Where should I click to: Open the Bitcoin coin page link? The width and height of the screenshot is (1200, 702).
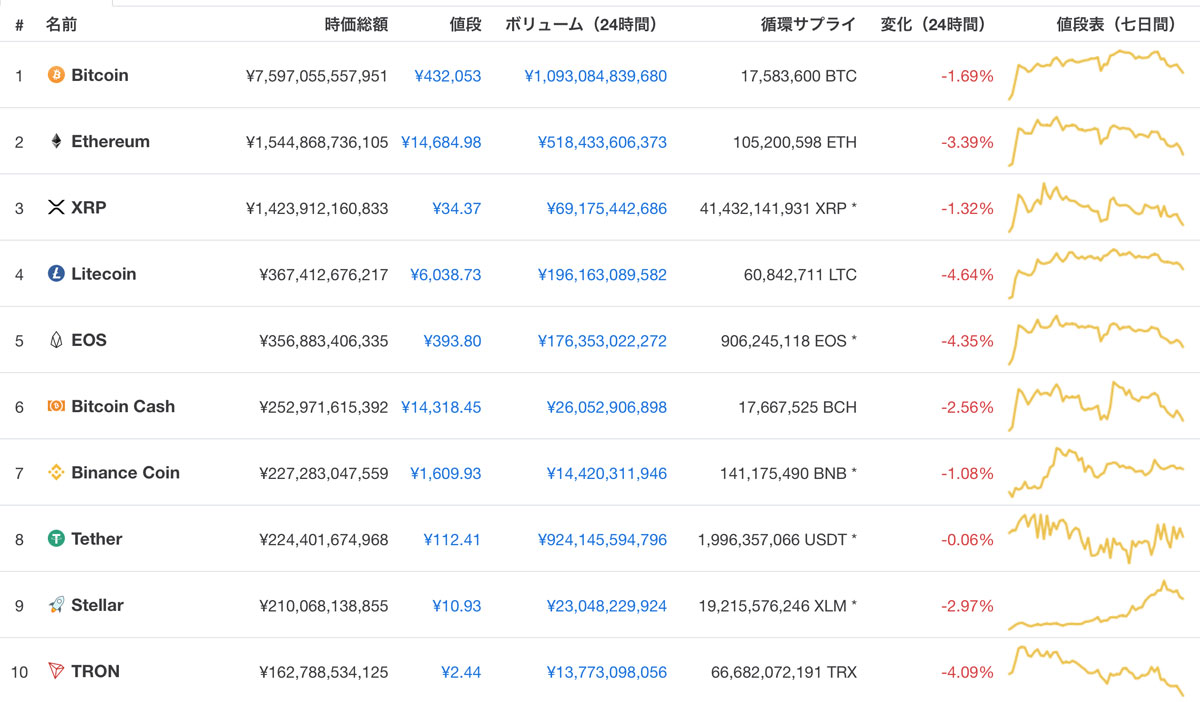pos(100,75)
